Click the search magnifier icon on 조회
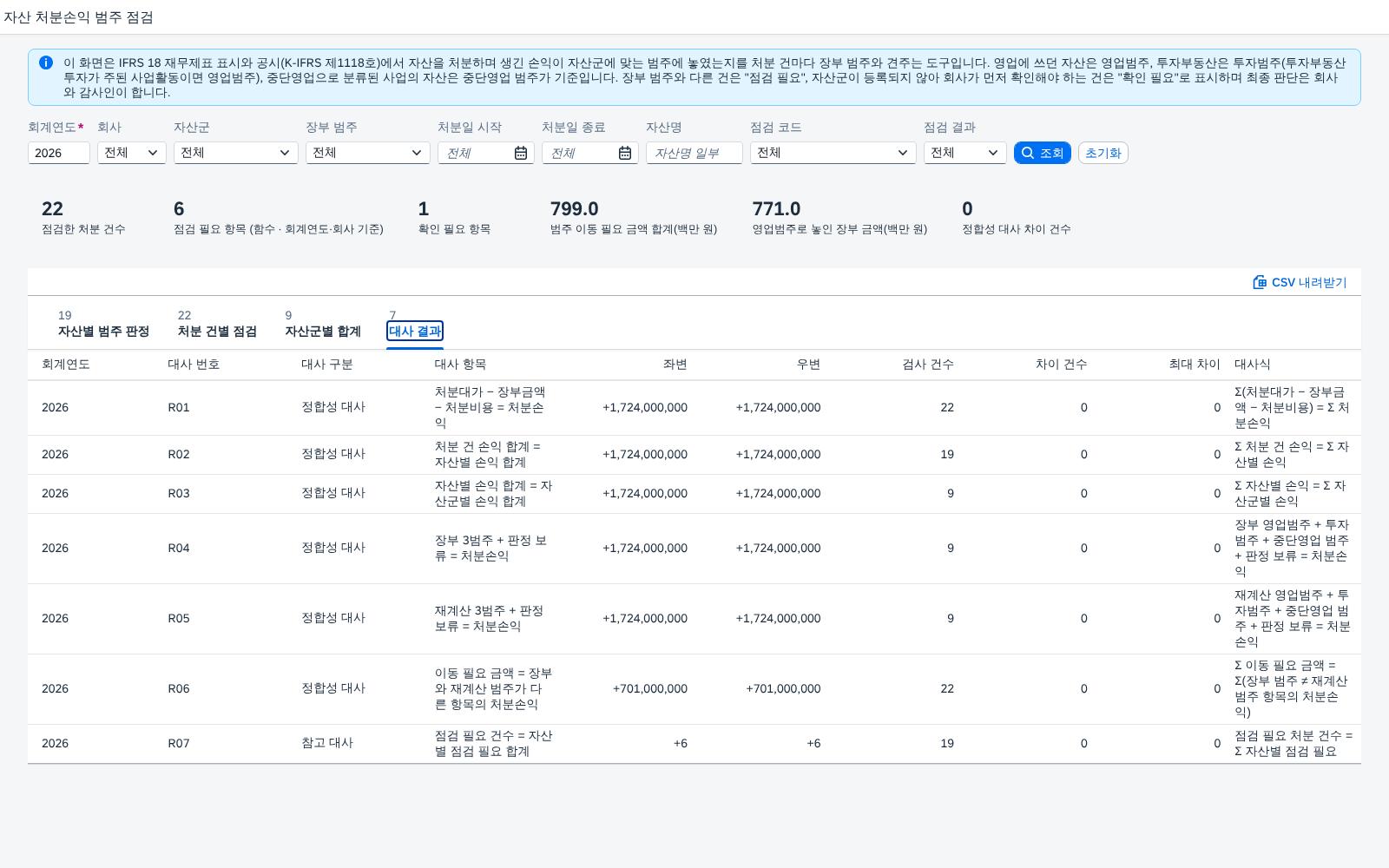 [1028, 153]
